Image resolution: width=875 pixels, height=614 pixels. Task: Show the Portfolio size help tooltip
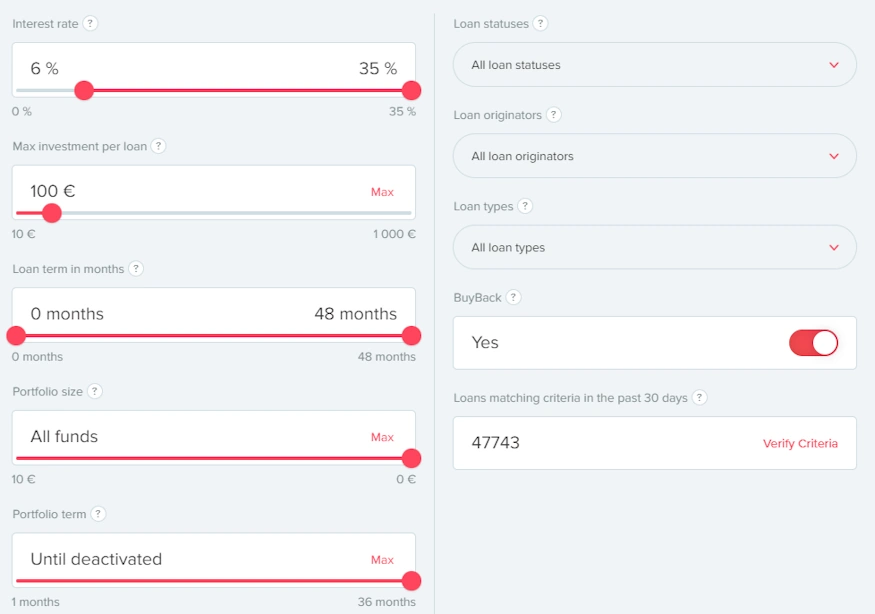pos(95,391)
